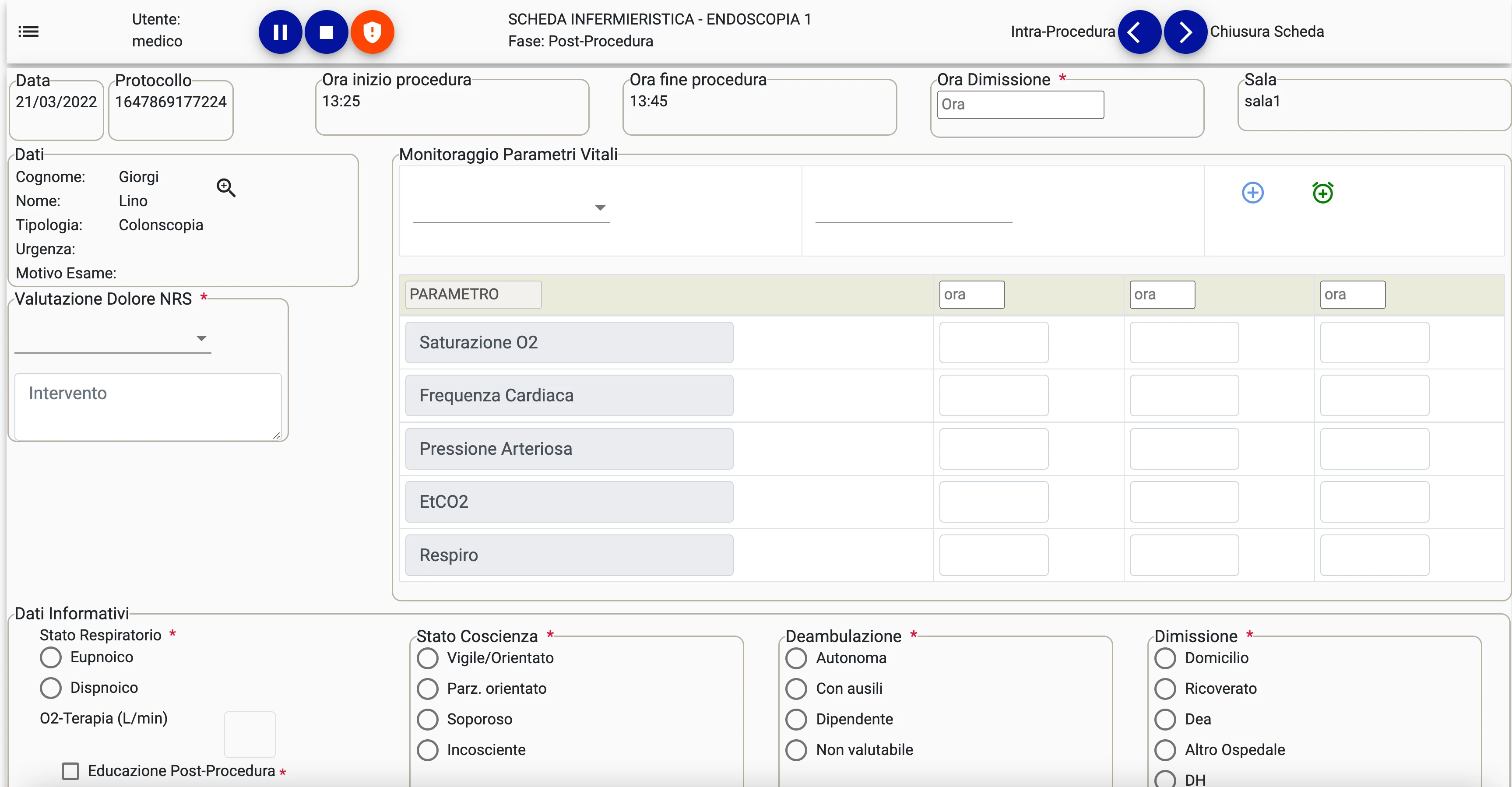This screenshot has height=787, width=1512.
Task: Expand the vital parameters selection dropdown
Action: pyautogui.click(x=511, y=208)
